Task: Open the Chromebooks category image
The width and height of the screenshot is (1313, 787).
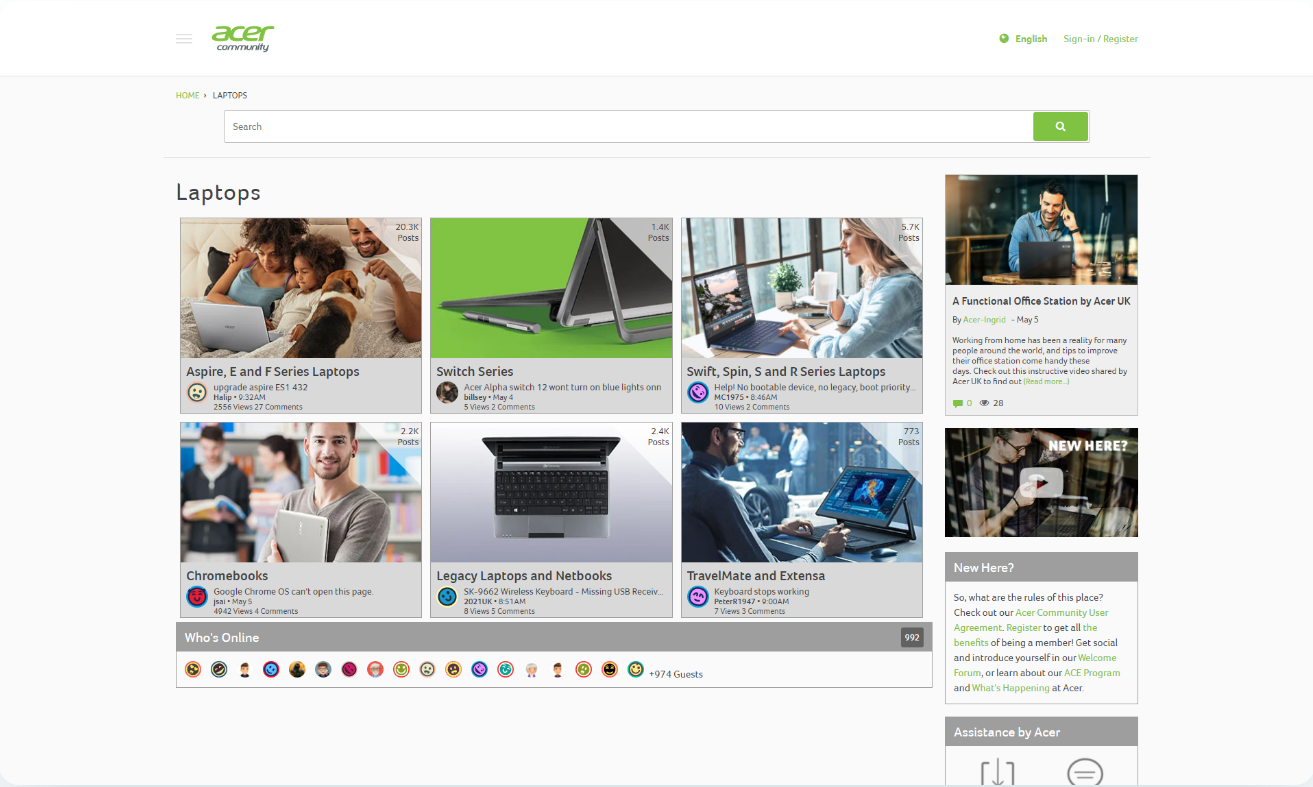Action: [301, 492]
